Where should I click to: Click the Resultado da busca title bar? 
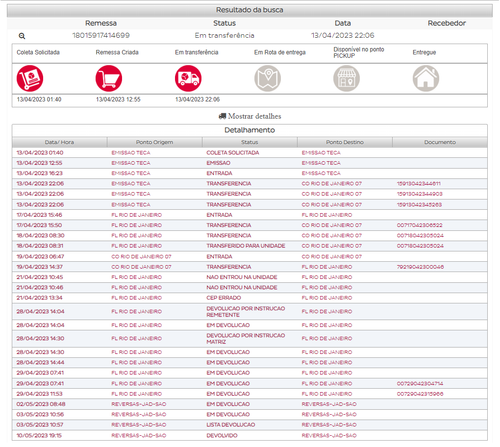[250, 10]
